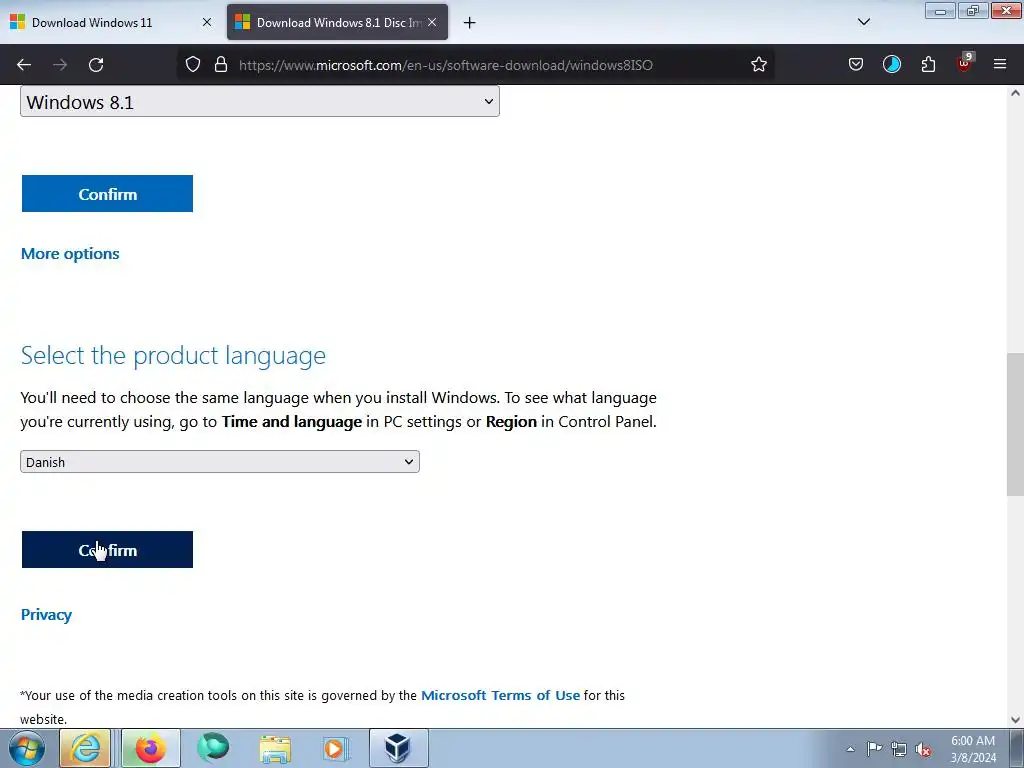1024x768 pixels.
Task: Open the More options link
Action: (70, 253)
